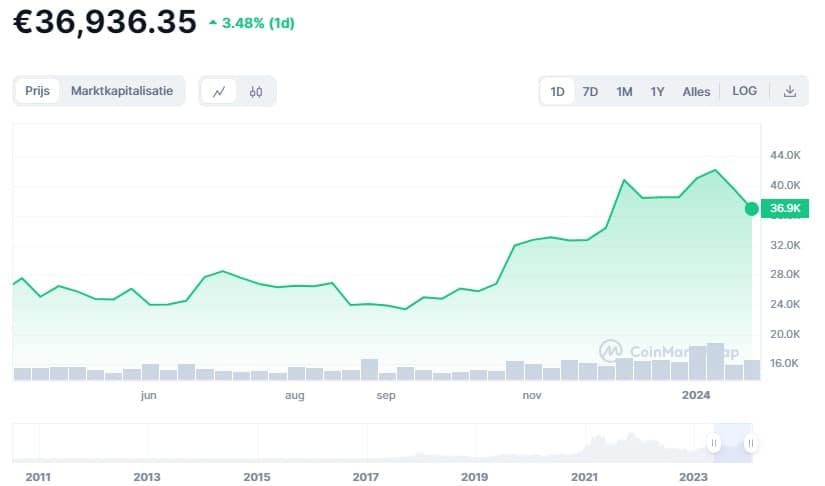Click 2017 in the overview timeline
The height and width of the screenshot is (486, 825).
coord(366,477)
